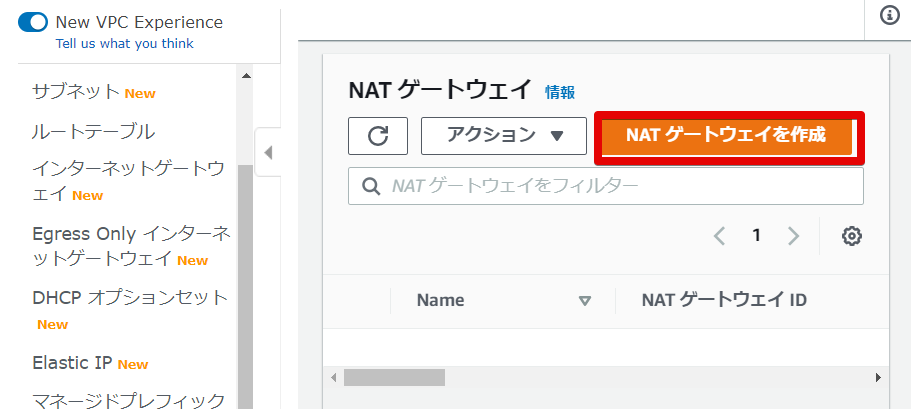Screen dimensions: 911x409
Task: Open table preferences gear icon
Action: click(852, 235)
